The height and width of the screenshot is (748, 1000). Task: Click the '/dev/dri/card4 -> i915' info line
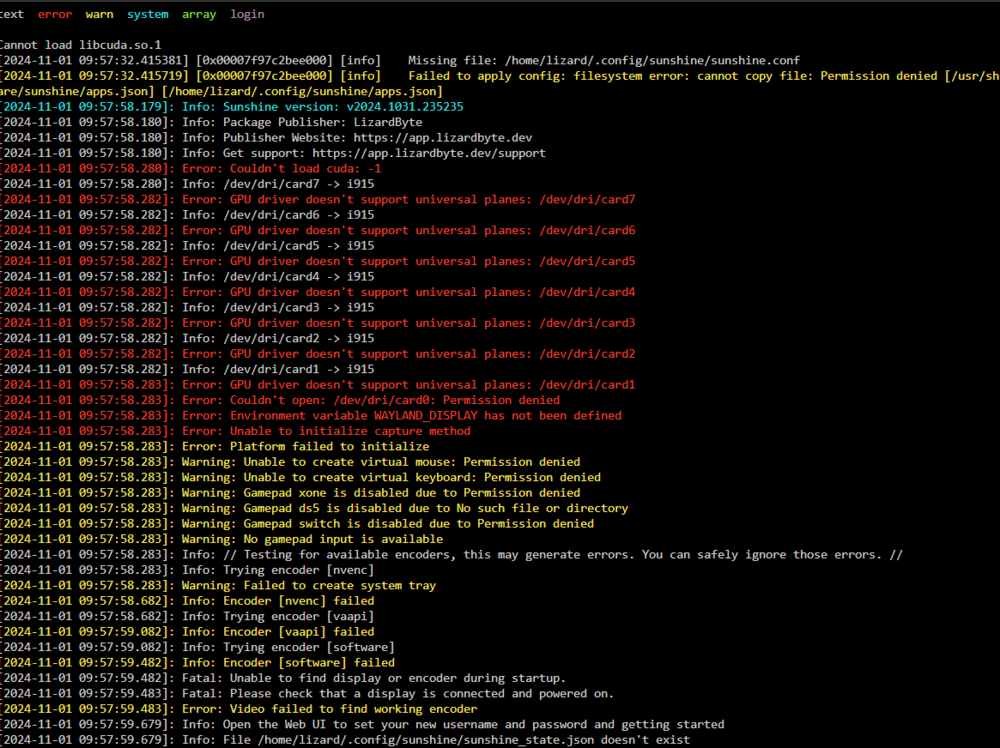pyautogui.click(x=187, y=277)
